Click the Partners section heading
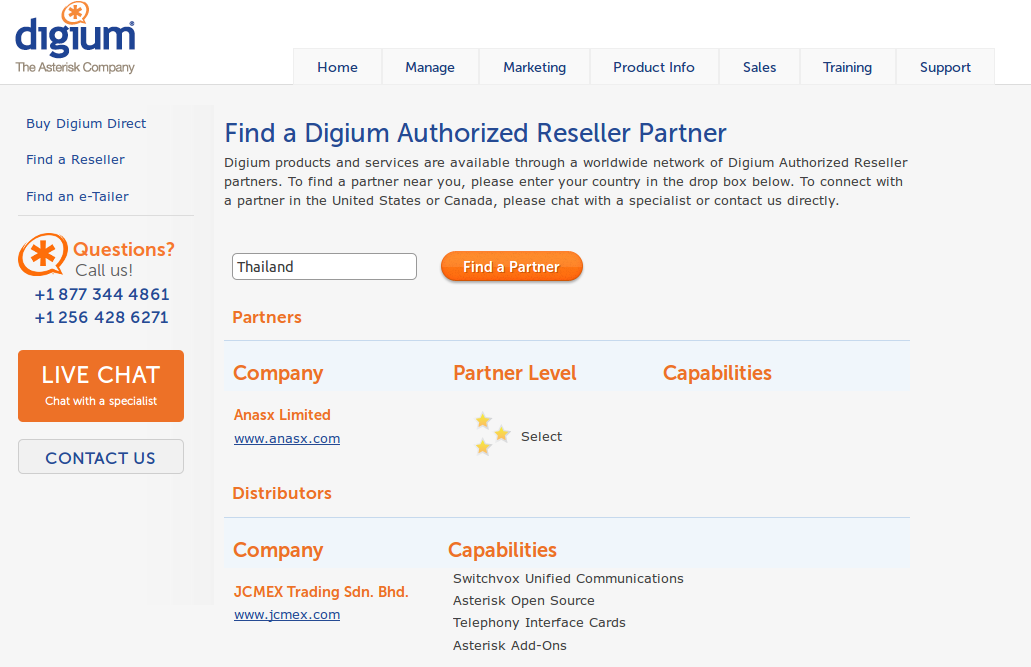 coord(267,317)
